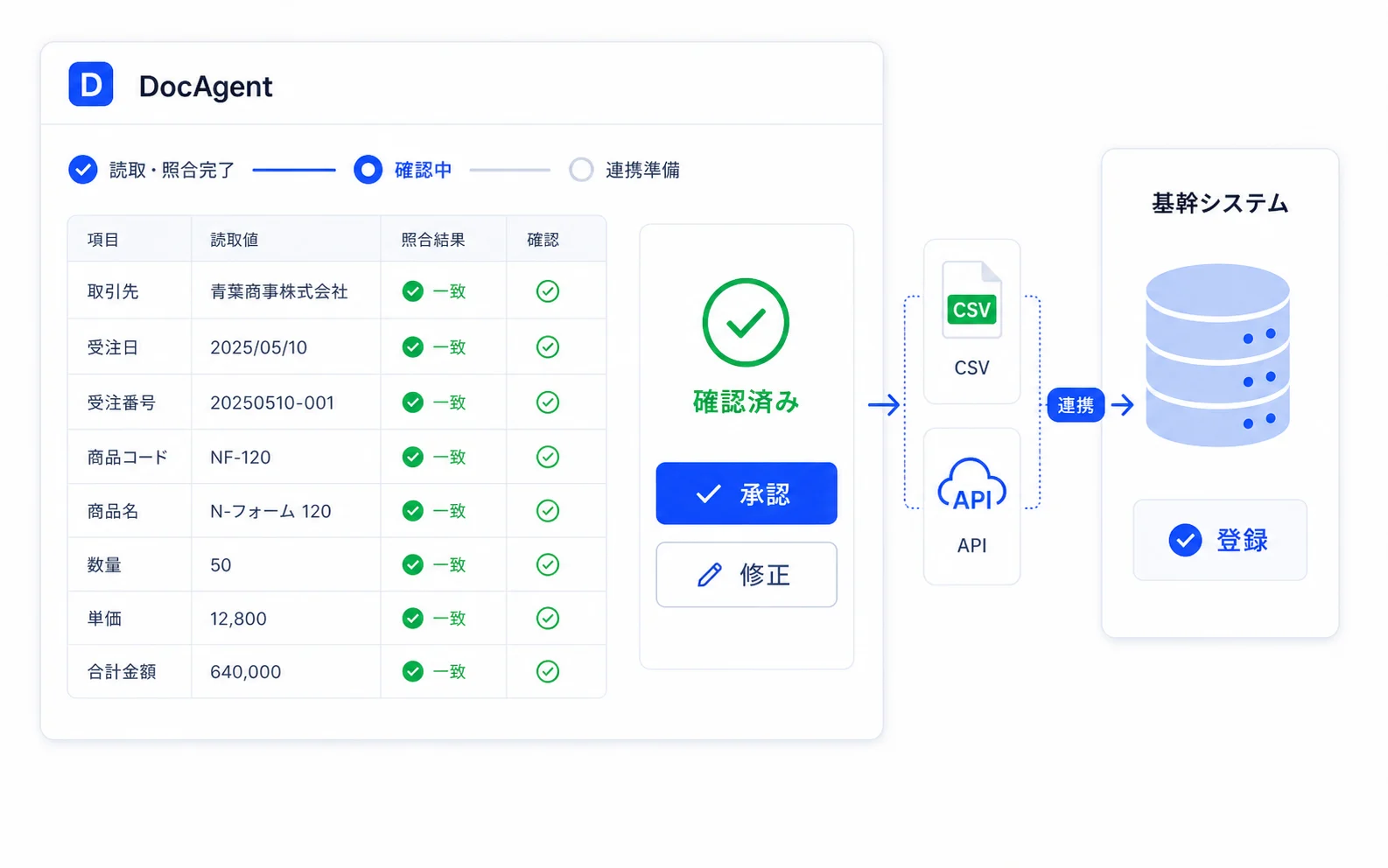Click the 照合結果 column header

(x=433, y=240)
